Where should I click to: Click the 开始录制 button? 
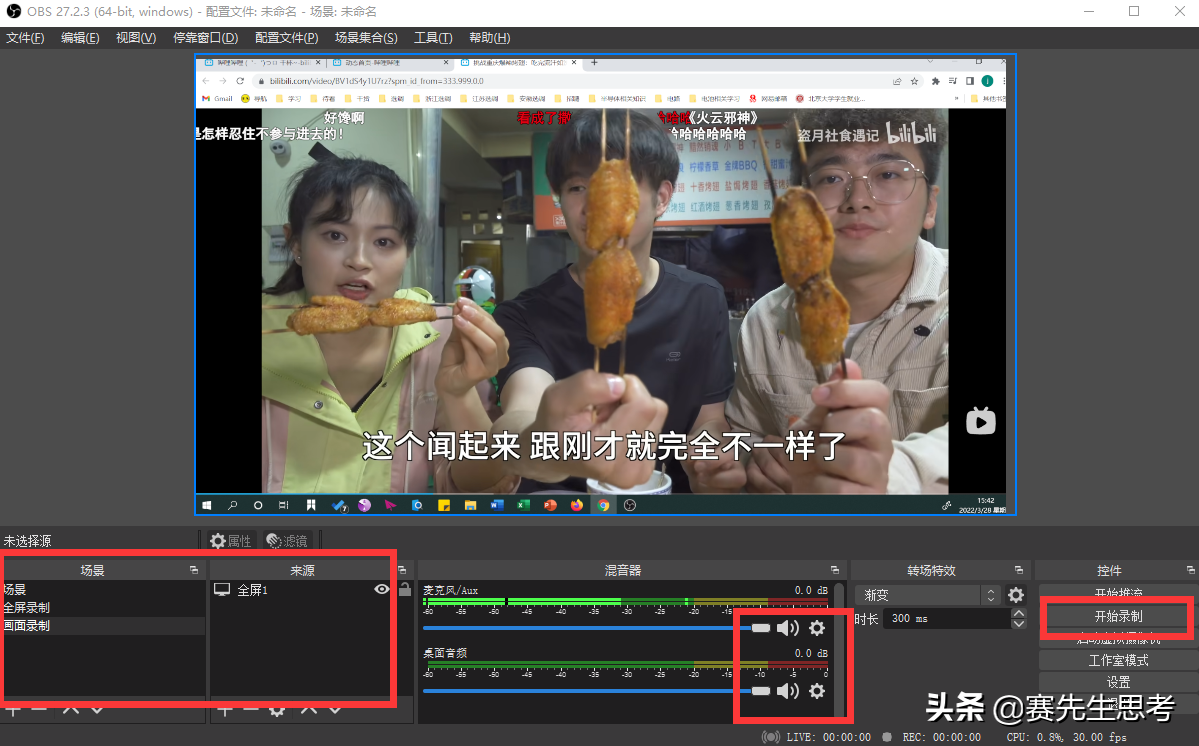click(x=1118, y=616)
